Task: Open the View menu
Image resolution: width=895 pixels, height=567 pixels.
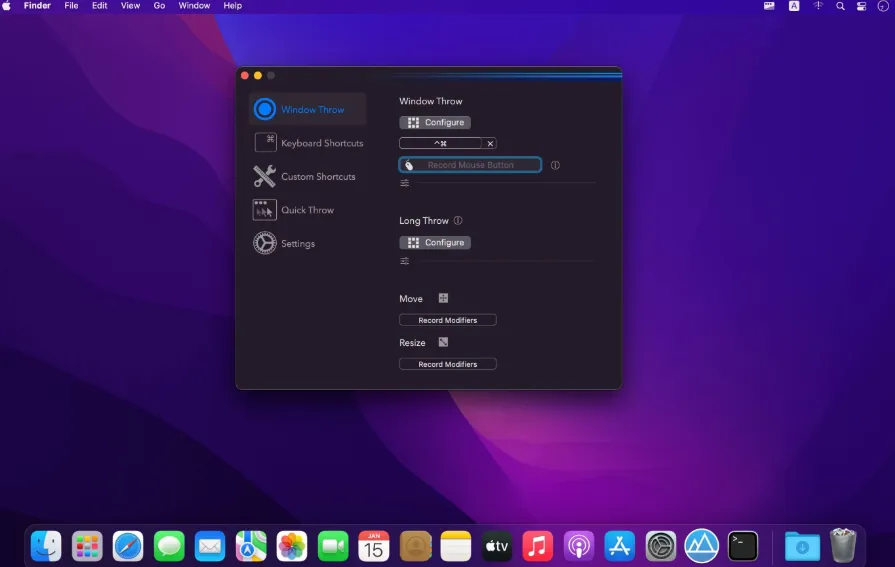Action: (x=130, y=6)
